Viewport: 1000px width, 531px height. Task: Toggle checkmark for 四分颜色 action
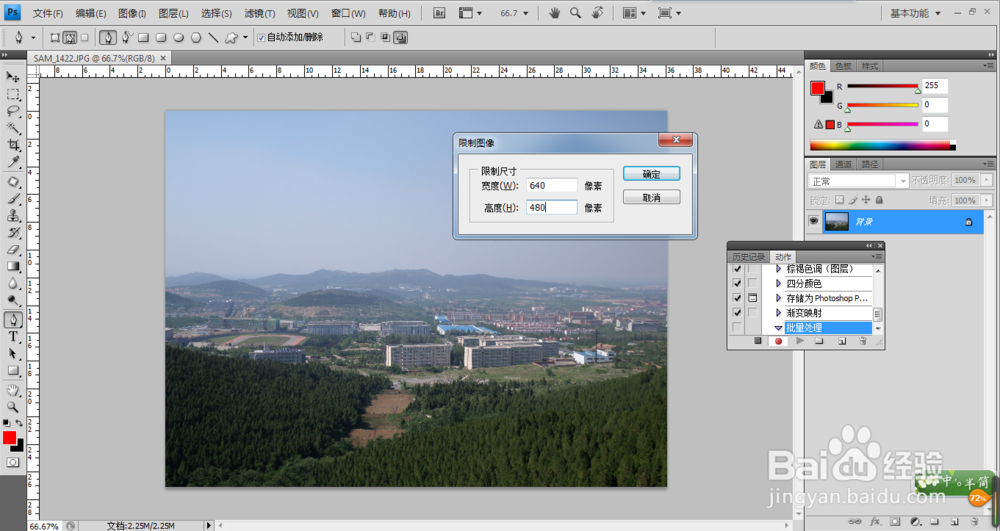pyautogui.click(x=737, y=284)
